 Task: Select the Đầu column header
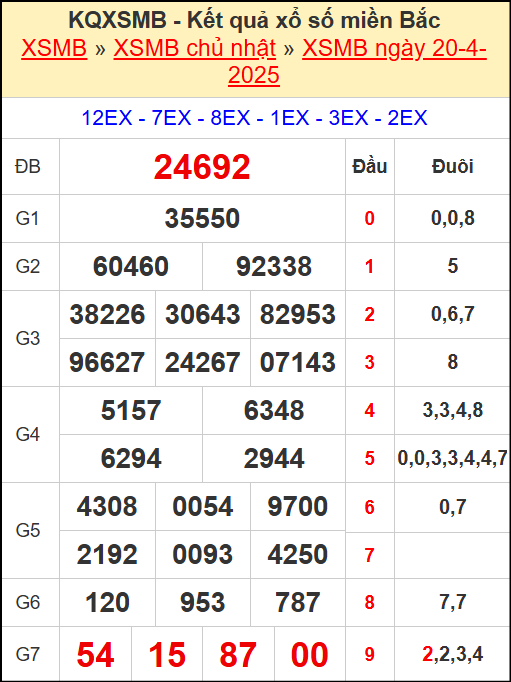tap(370, 167)
